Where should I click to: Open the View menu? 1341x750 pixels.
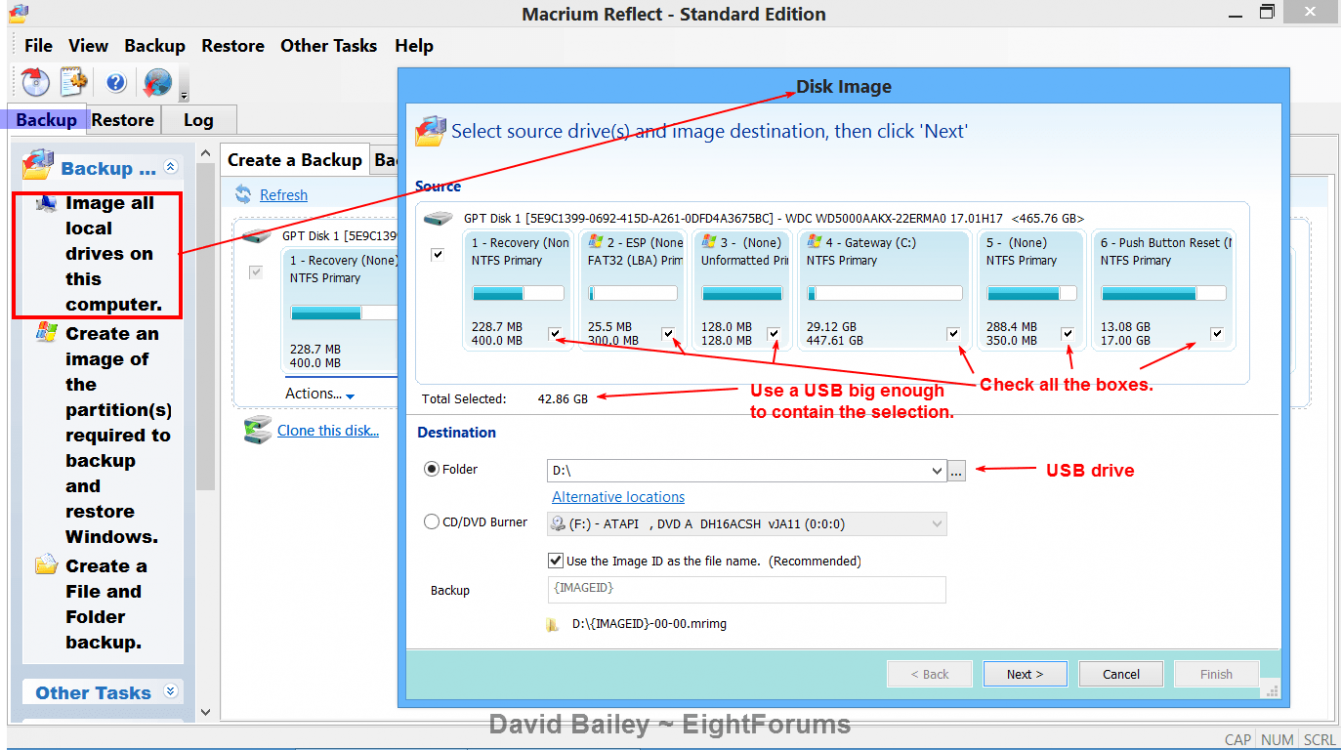[88, 46]
